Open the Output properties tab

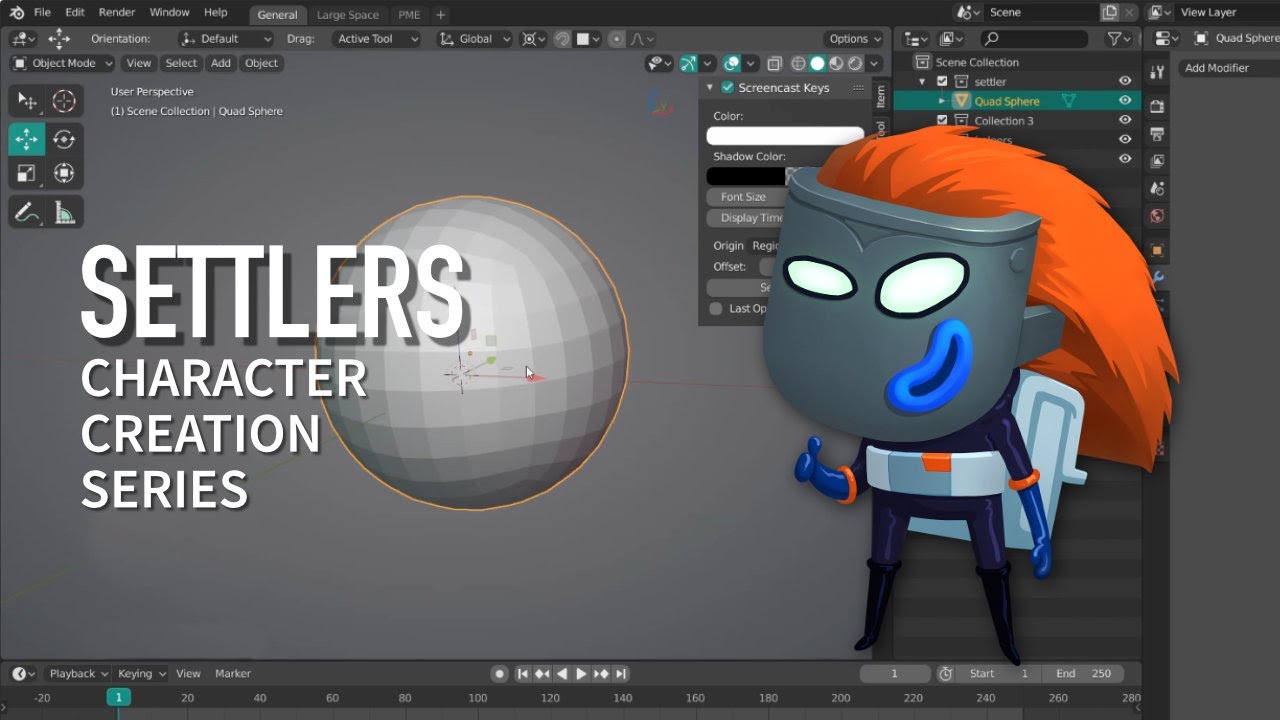(x=1156, y=134)
